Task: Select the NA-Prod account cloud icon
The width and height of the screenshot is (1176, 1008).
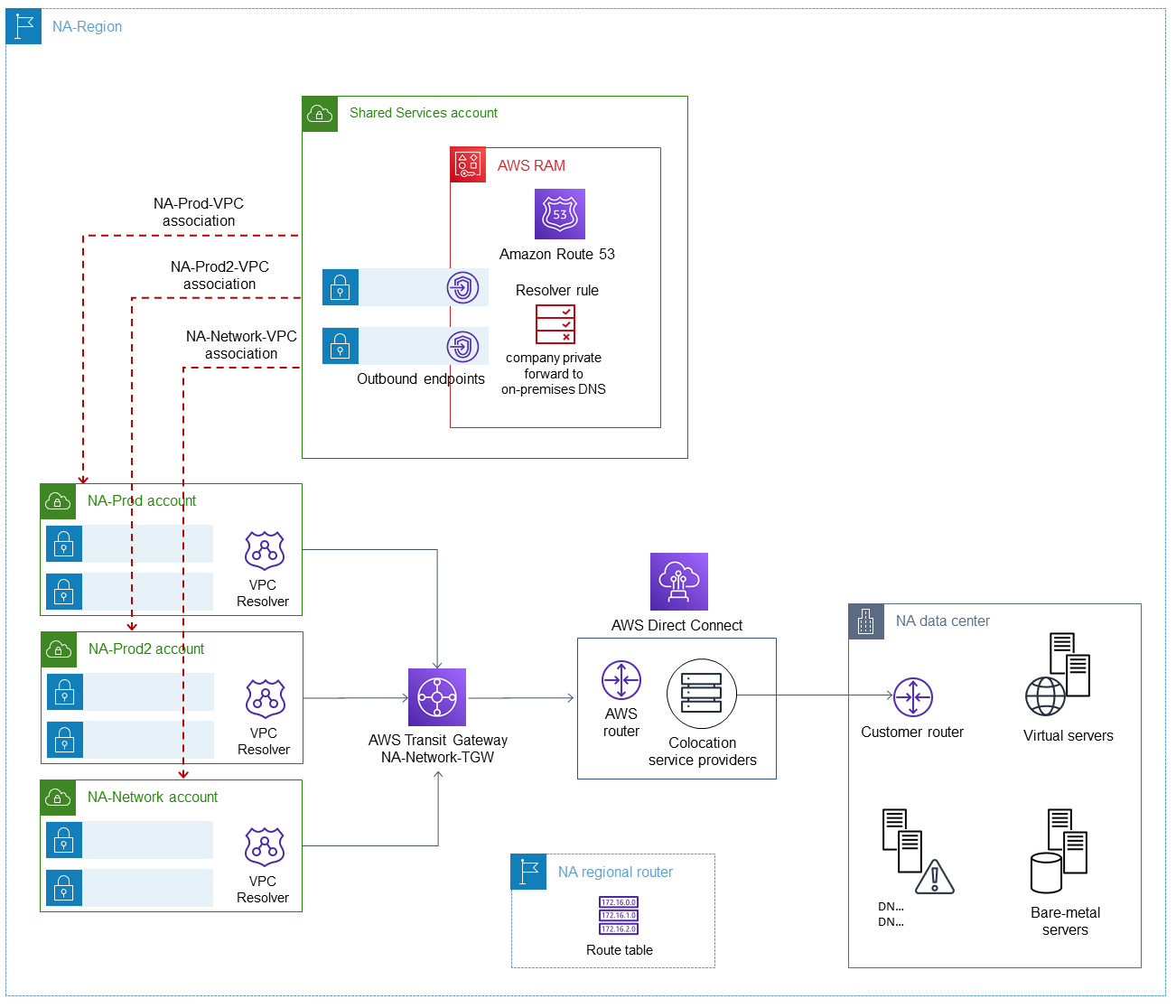Action: (58, 501)
